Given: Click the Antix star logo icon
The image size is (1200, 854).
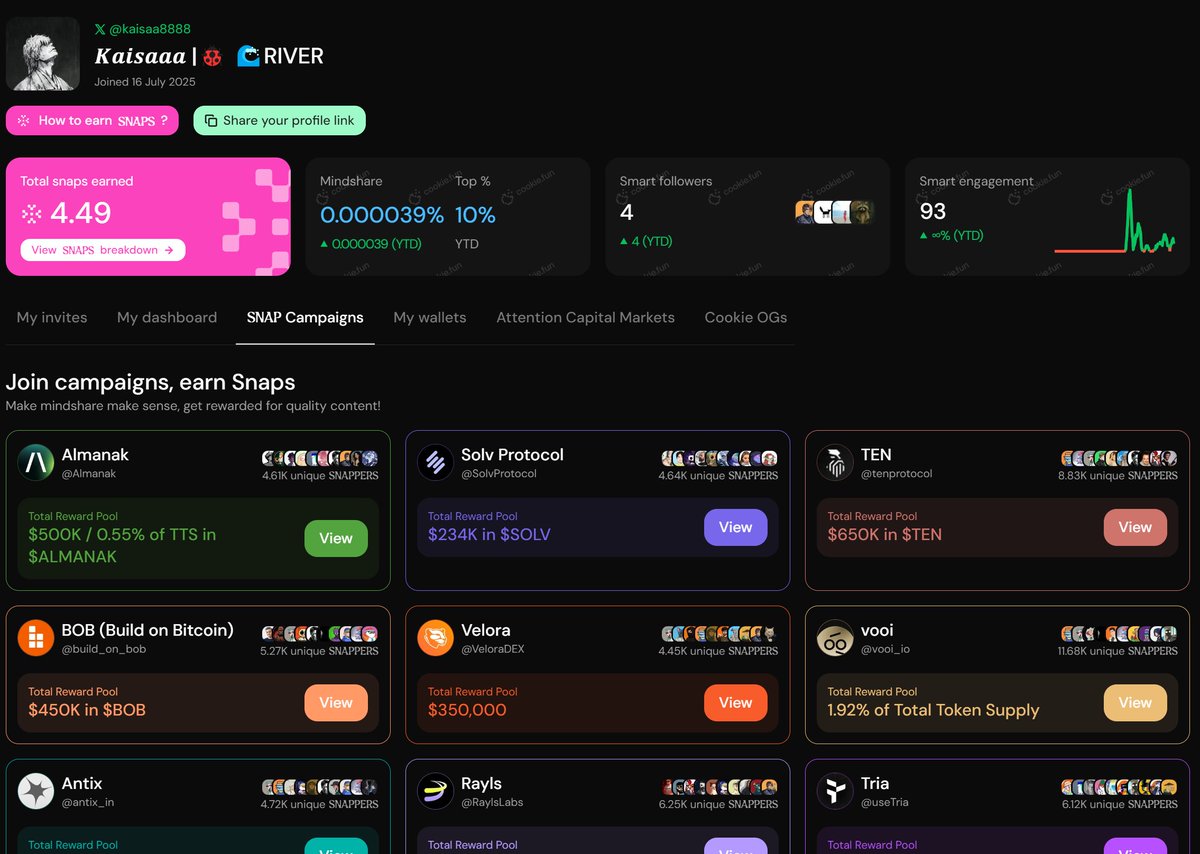Looking at the screenshot, I should pos(36,791).
